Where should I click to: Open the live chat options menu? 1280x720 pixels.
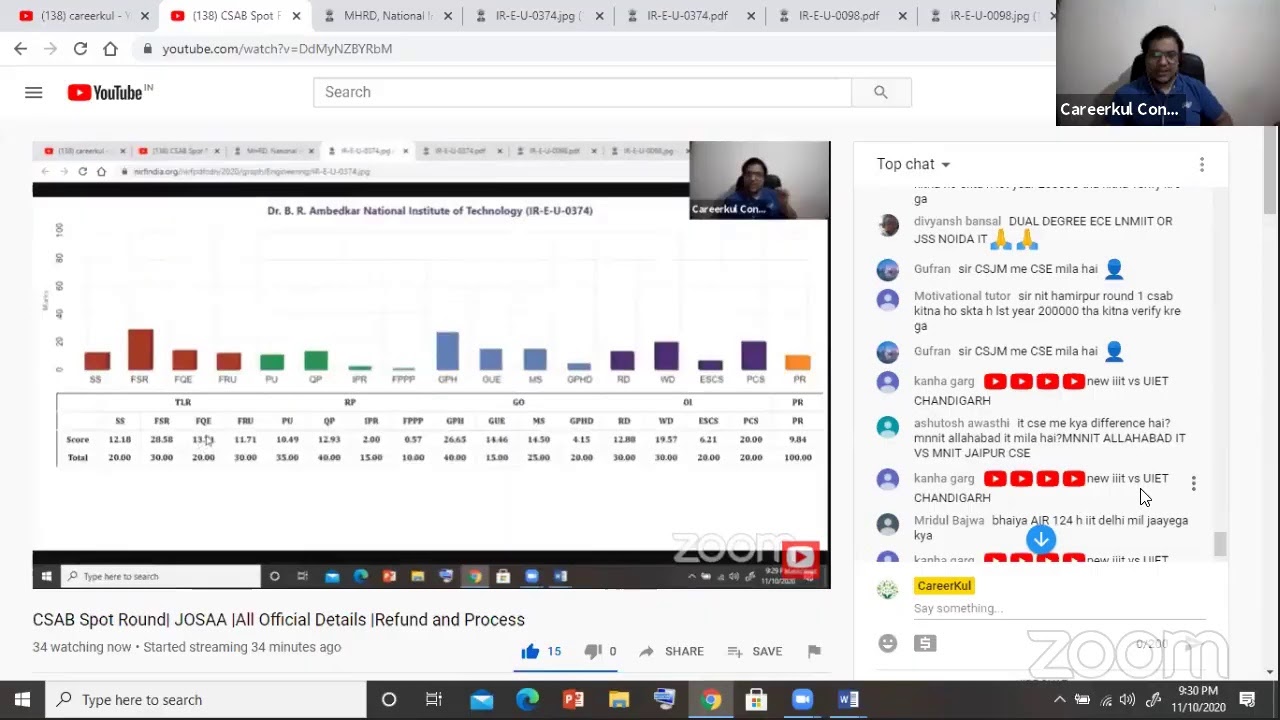(1202, 164)
